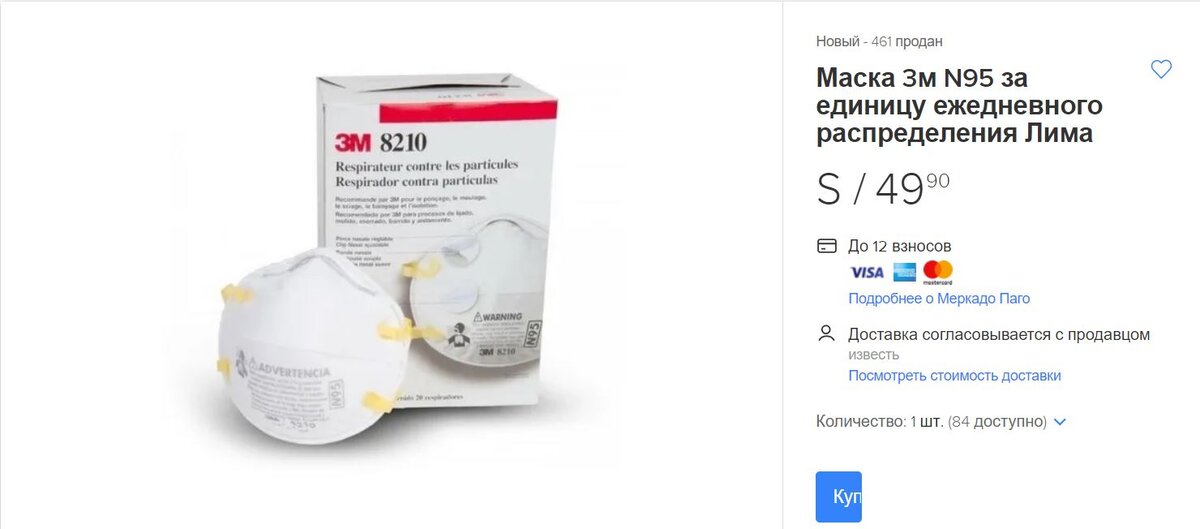Open the Подробнее о Меркадо Паго link
This screenshot has width=1200, height=529.
coord(939,298)
